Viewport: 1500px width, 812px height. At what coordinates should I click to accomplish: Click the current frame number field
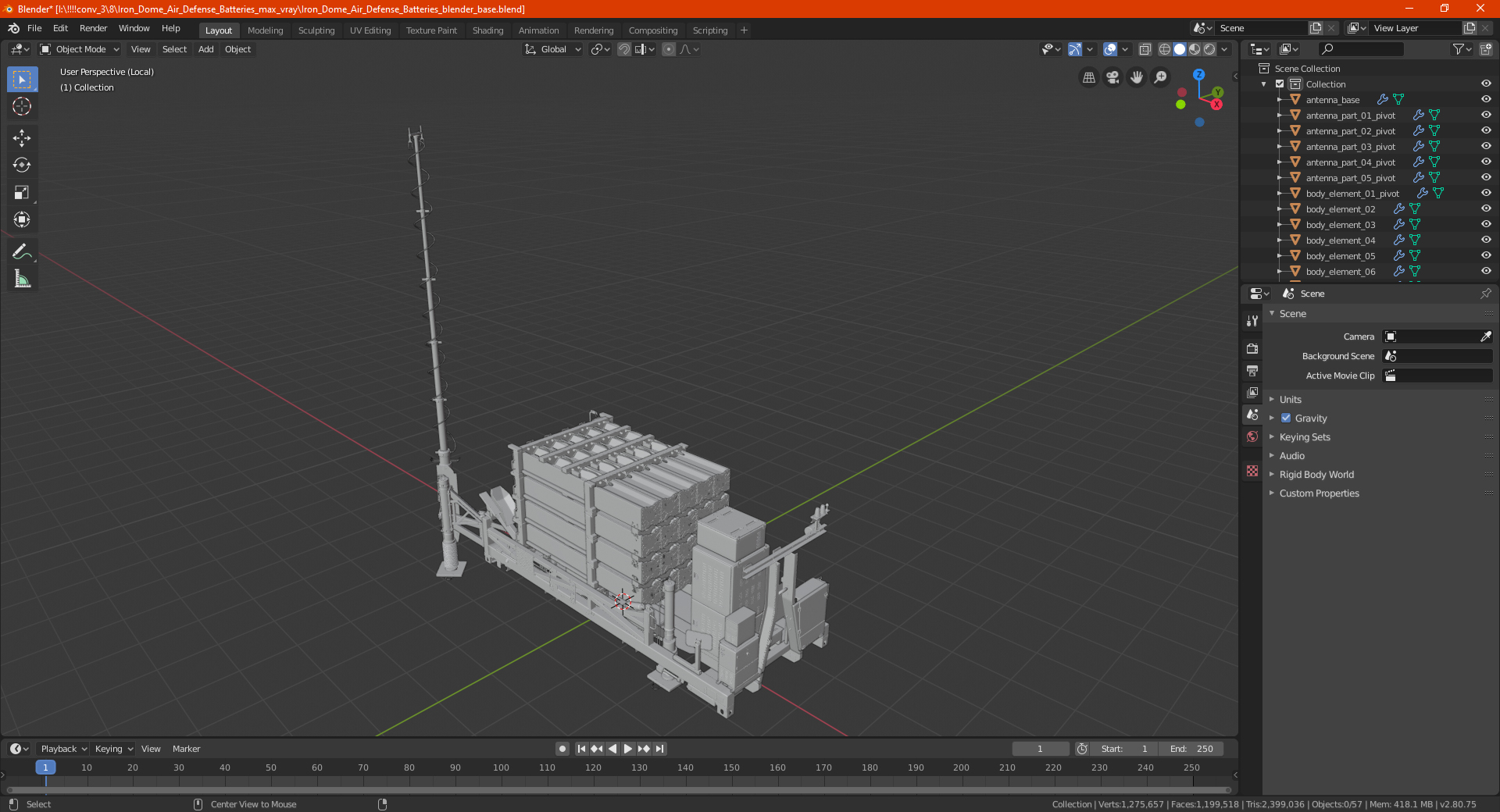point(1040,749)
